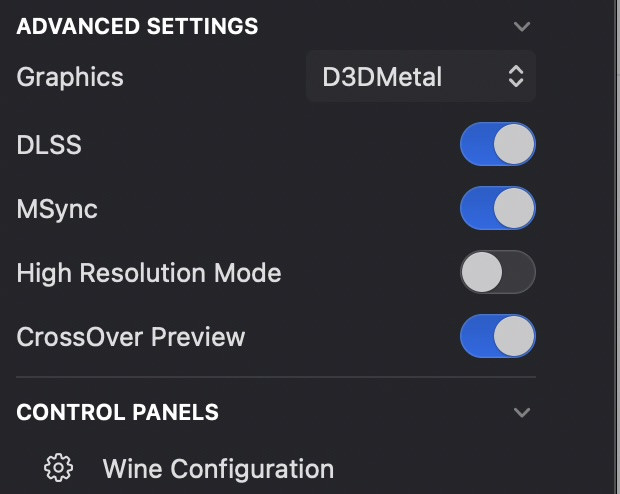The image size is (620, 494).
Task: Open Wine Configuration control panel
Action: pos(218,468)
